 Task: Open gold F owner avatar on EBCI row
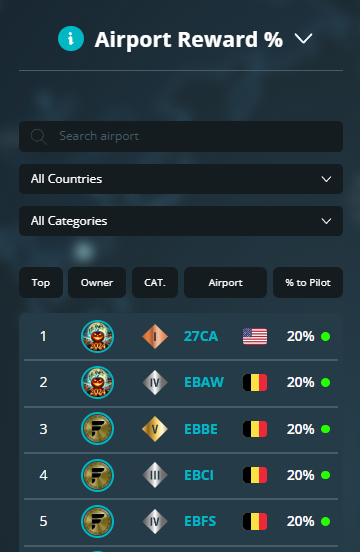pos(97,475)
